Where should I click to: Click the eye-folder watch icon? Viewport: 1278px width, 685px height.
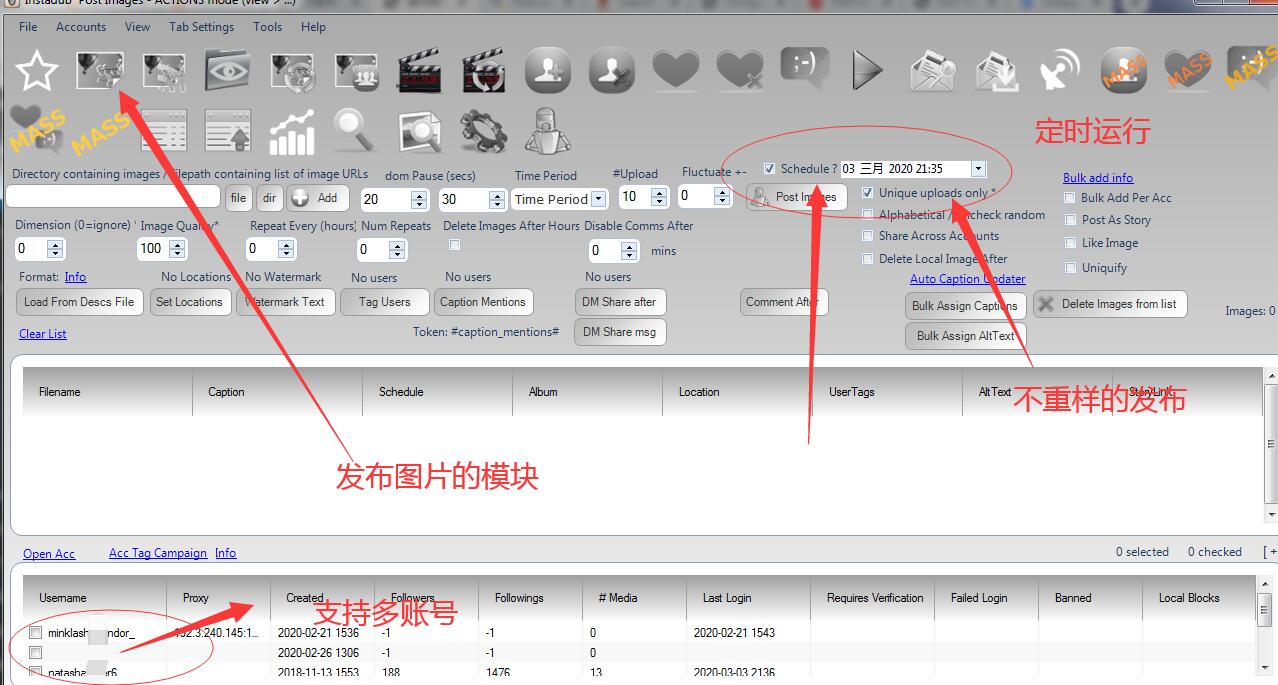pos(227,69)
